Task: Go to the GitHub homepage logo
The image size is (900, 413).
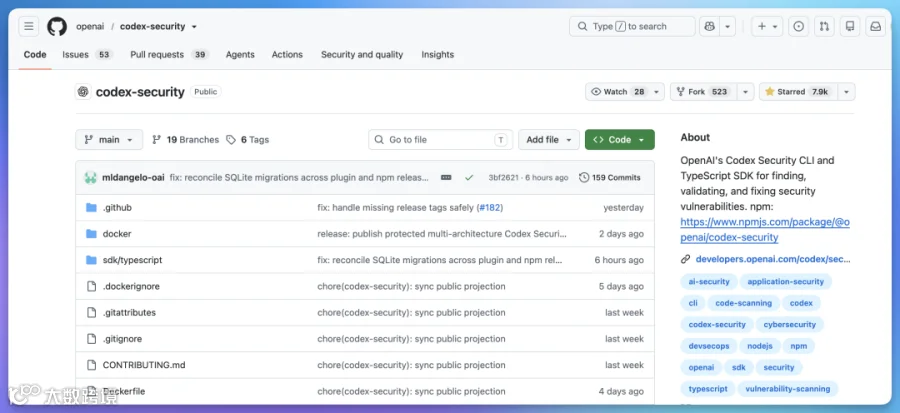Action: pyautogui.click(x=57, y=26)
